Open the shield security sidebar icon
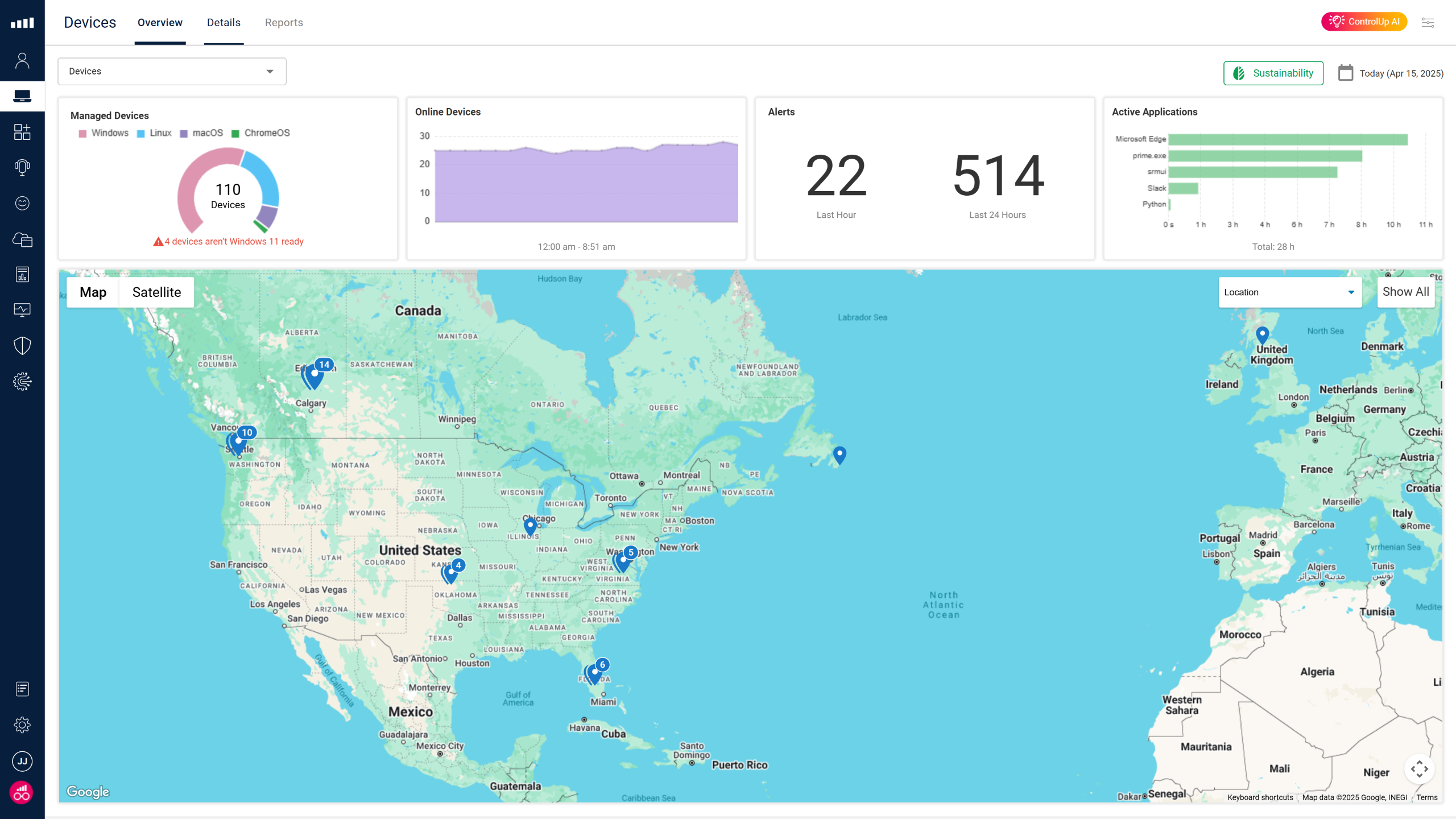Image resolution: width=1456 pixels, height=819 pixels. [22, 345]
